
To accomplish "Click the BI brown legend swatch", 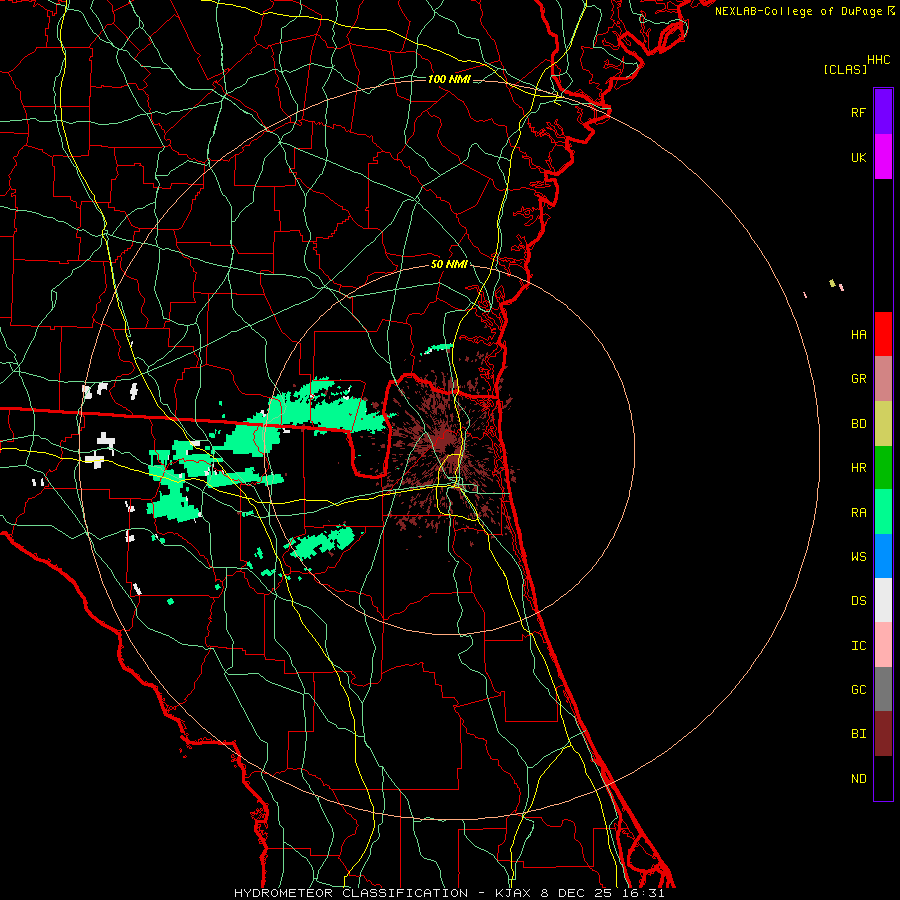I will click(883, 734).
